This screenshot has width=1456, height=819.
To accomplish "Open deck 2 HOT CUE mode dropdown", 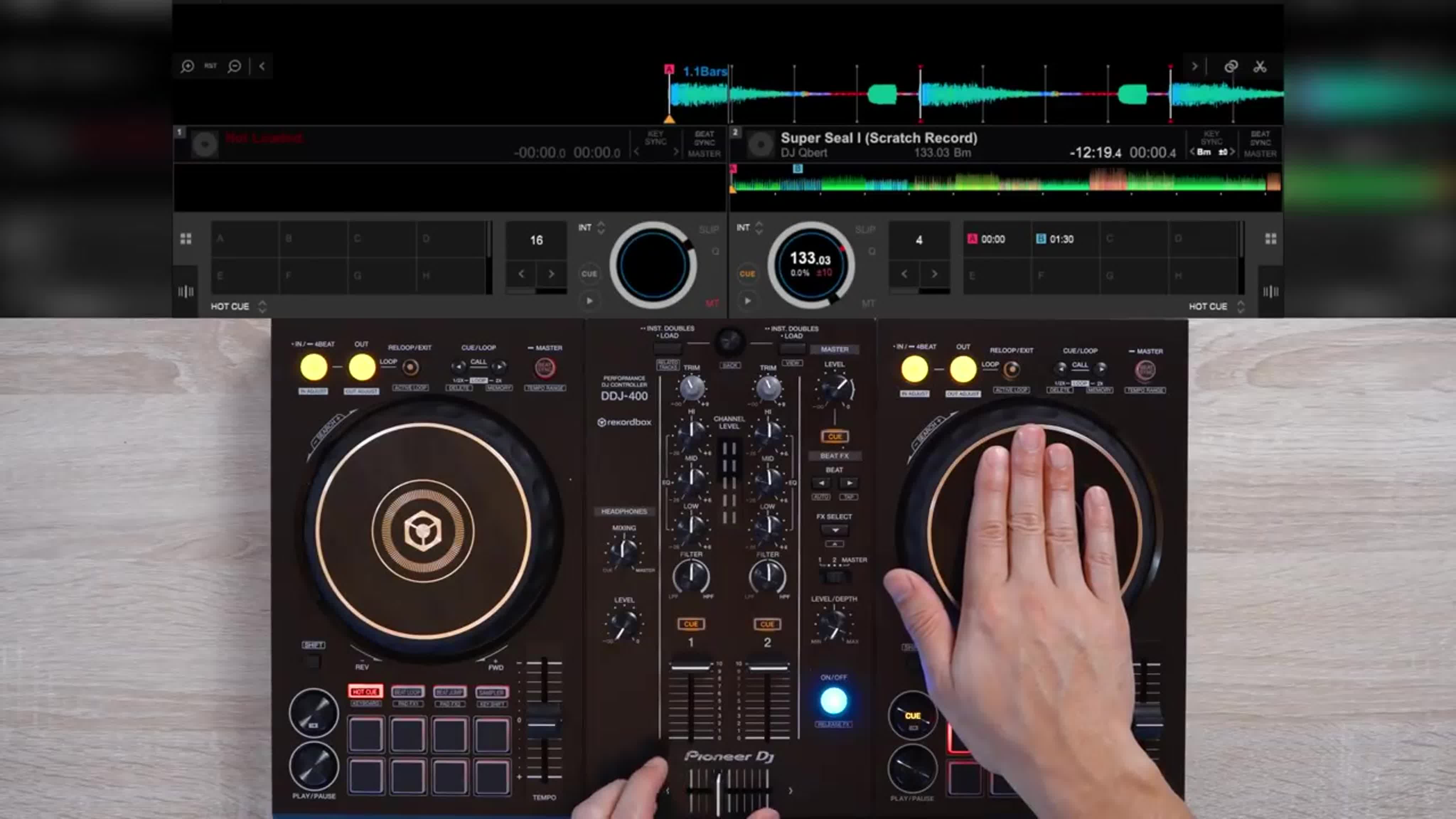I will tap(1241, 306).
